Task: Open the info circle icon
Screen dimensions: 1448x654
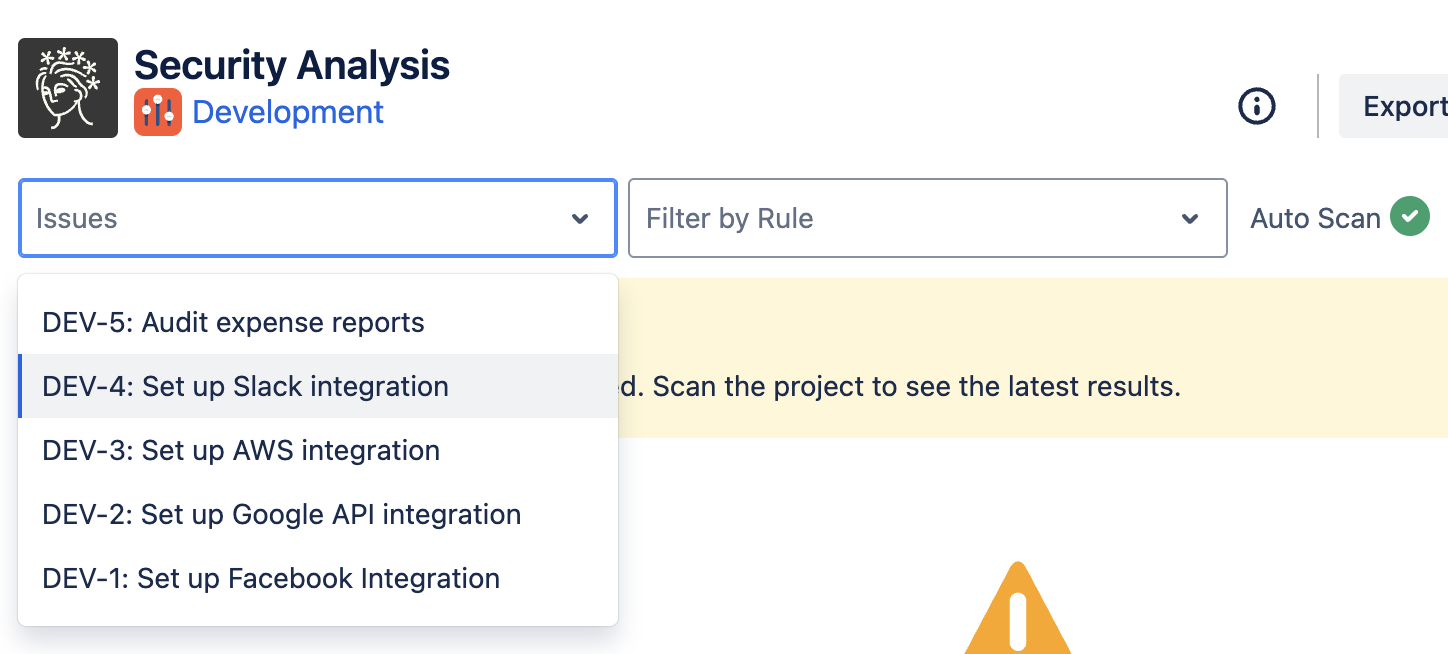Action: tap(1257, 105)
